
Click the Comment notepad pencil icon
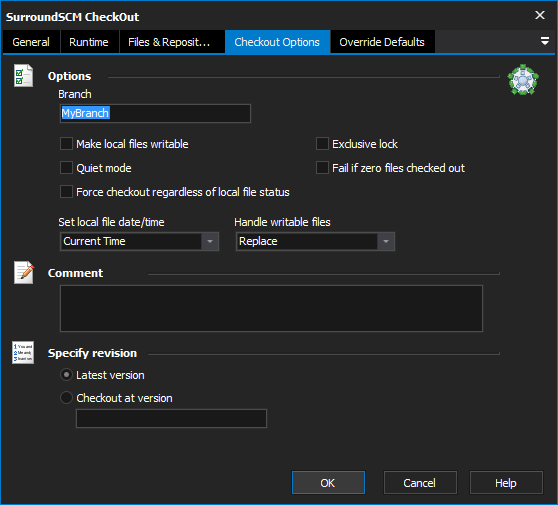coord(24,273)
